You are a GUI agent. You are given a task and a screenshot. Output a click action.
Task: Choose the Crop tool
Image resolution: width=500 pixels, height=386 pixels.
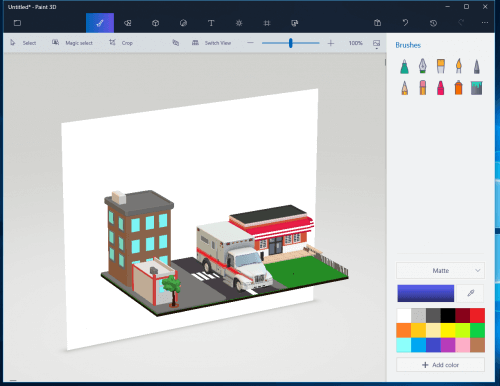tap(121, 43)
